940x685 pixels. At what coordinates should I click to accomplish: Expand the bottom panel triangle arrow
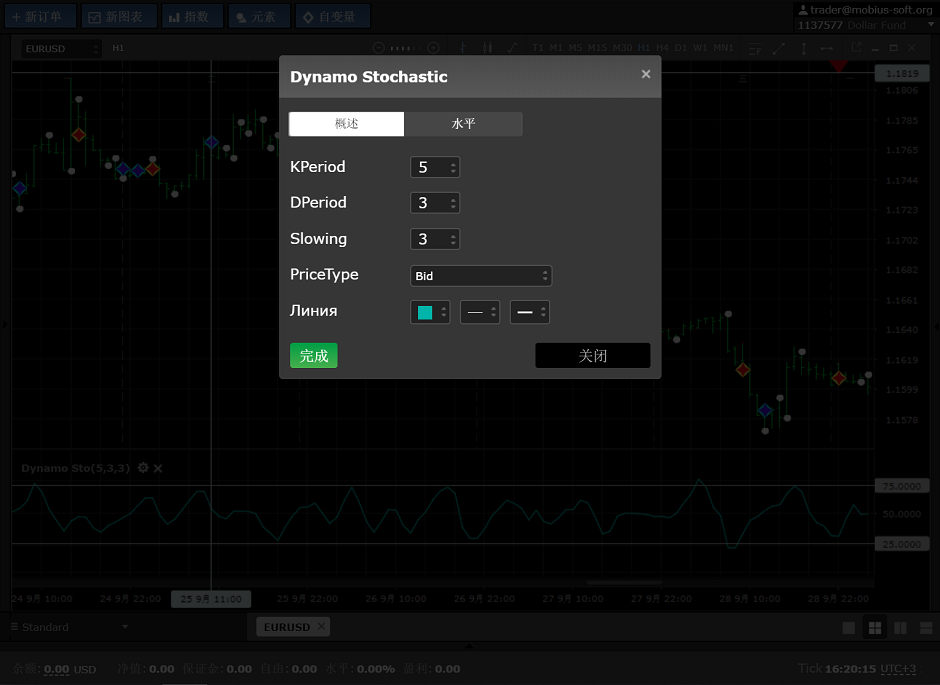[x=469, y=645]
